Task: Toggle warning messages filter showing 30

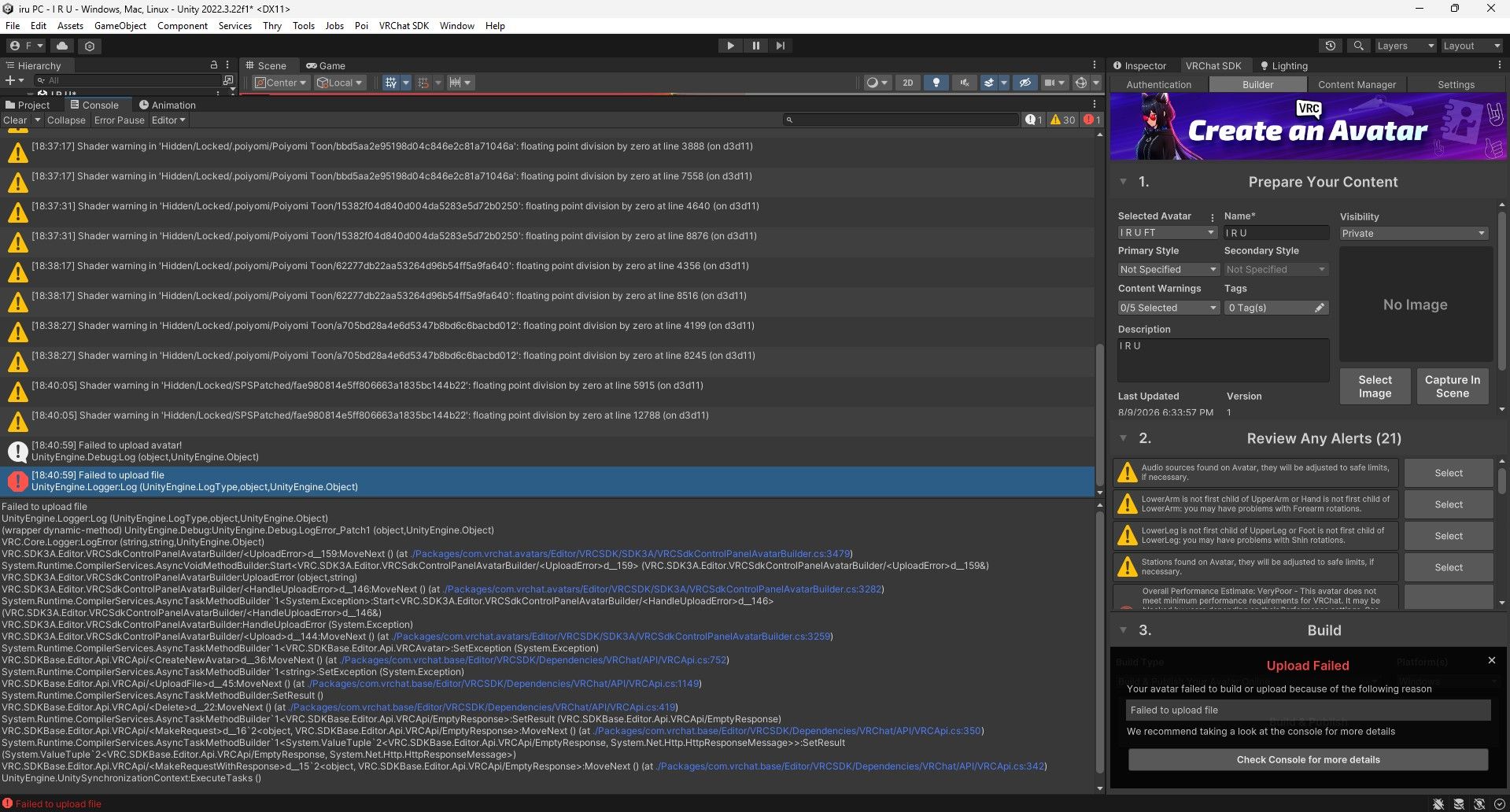Action: 1062,120
